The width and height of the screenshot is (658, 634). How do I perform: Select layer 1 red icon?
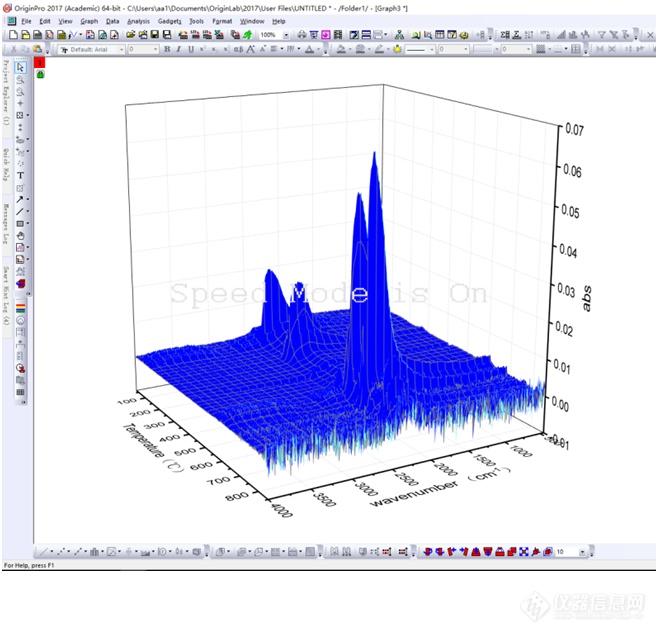click(40, 63)
